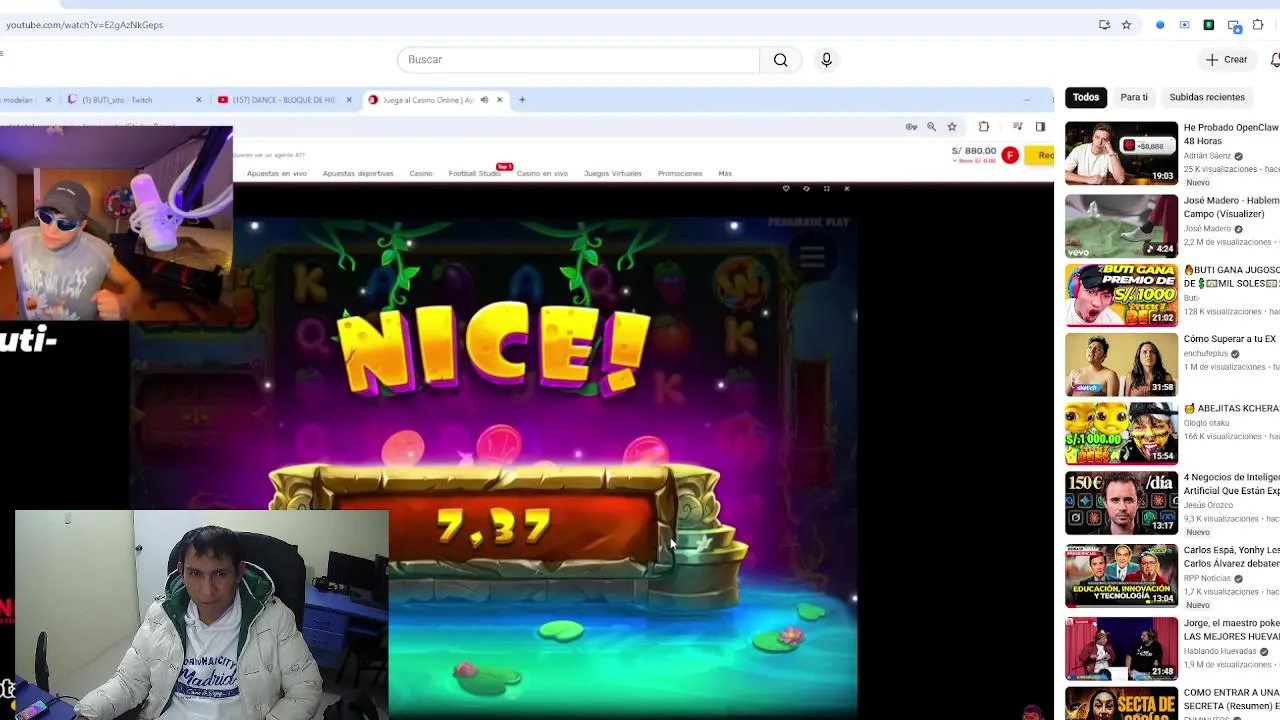Click the screen capture extension icon
Viewport: 1280px width, 720px height.
[1184, 25]
